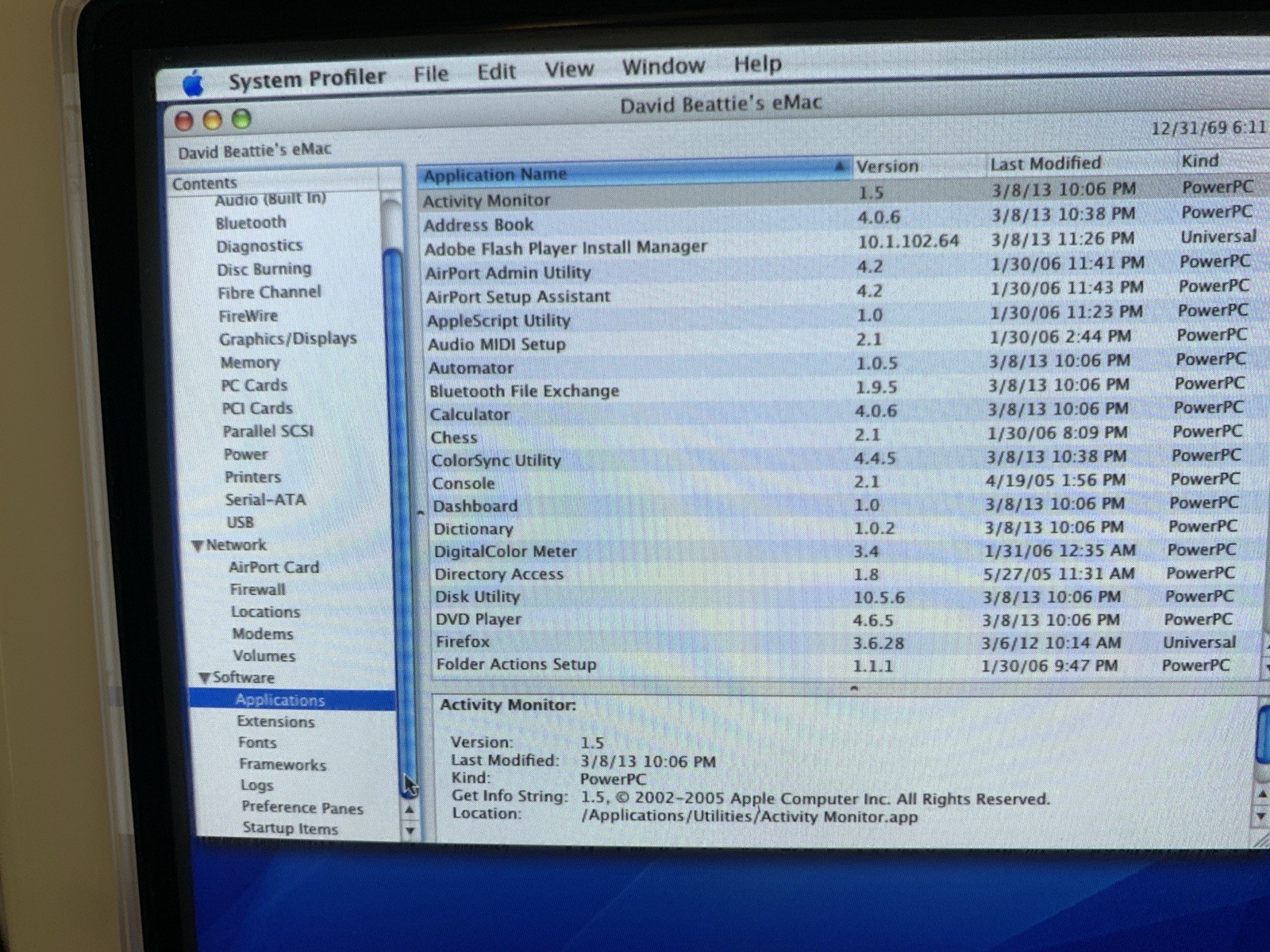Viewport: 1270px width, 952px height.
Task: Open the Edit menu
Action: pyautogui.click(x=497, y=72)
